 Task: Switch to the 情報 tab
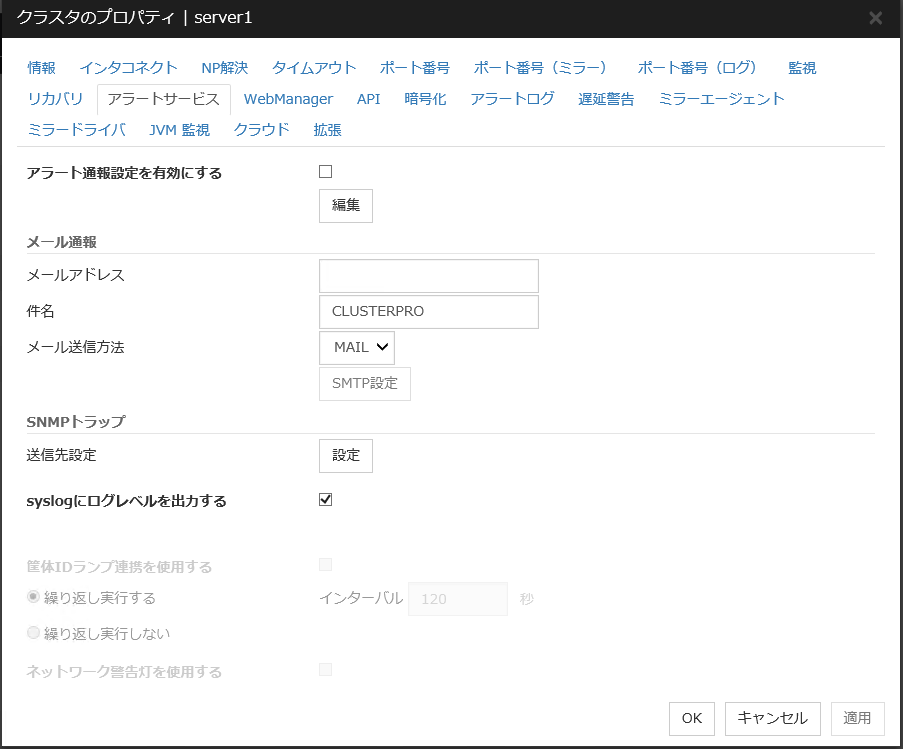click(x=42, y=68)
